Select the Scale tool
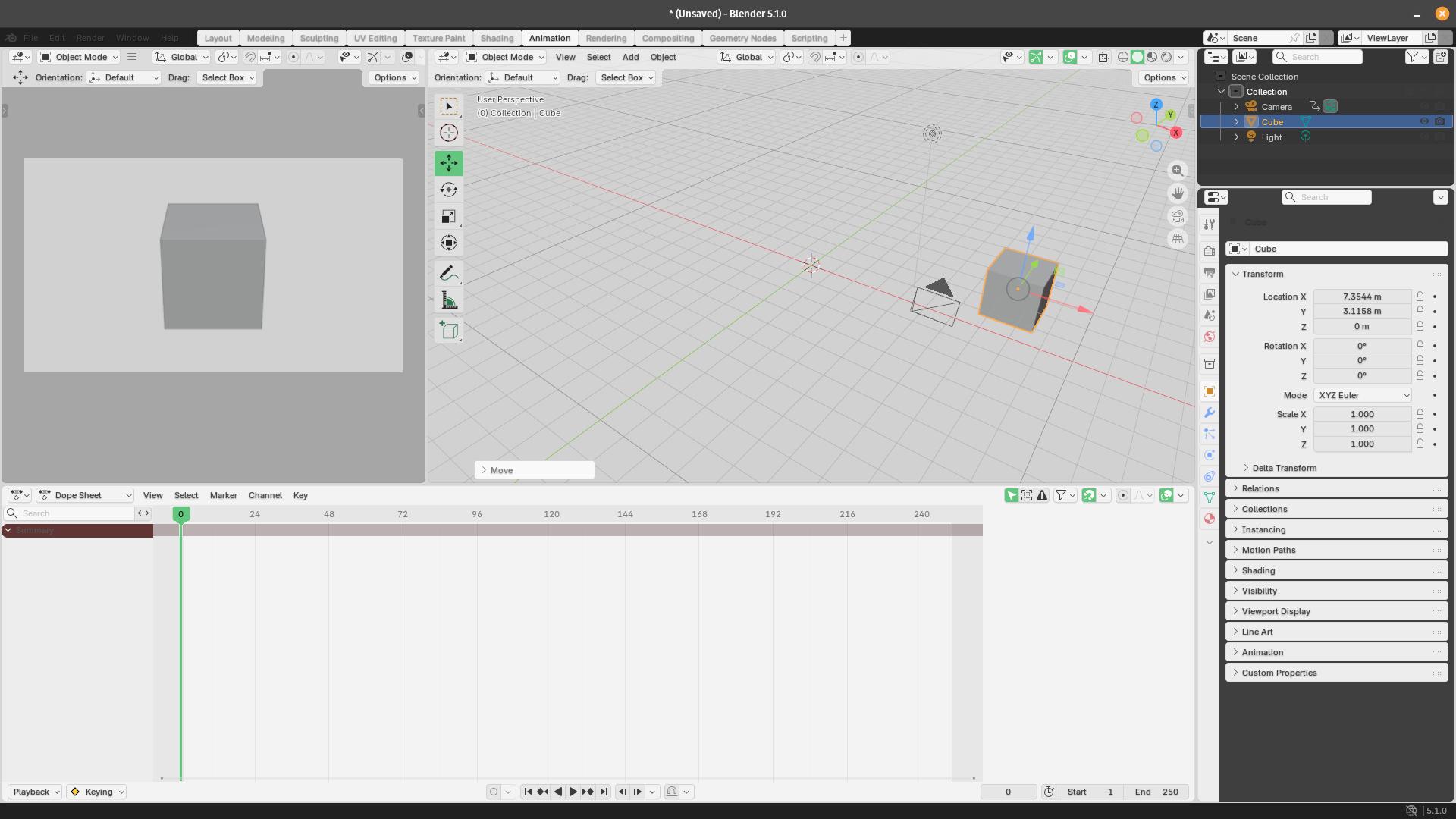This screenshot has width=1456, height=819. click(448, 217)
